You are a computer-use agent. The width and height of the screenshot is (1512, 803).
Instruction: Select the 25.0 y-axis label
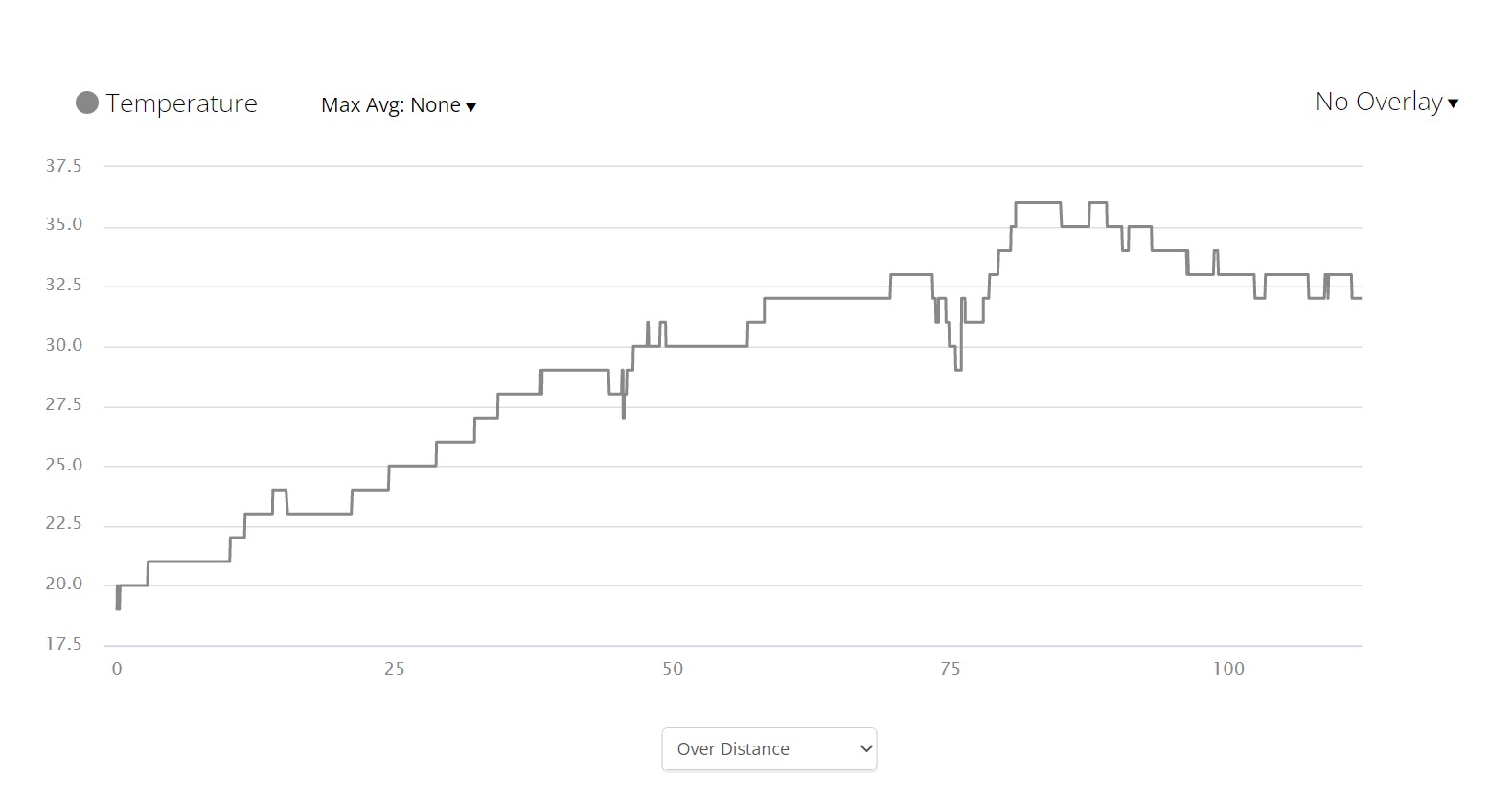pos(64,465)
